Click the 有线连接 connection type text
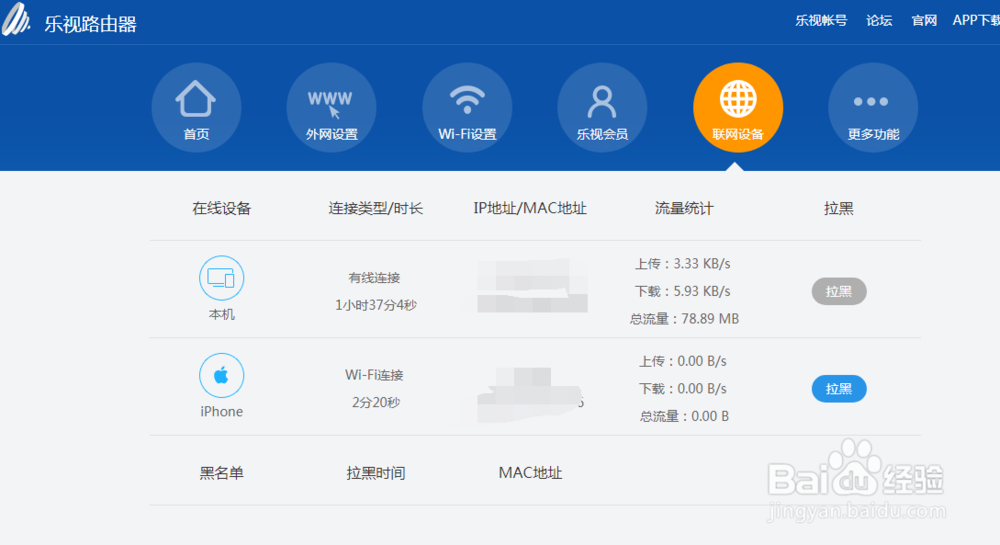 [374, 278]
